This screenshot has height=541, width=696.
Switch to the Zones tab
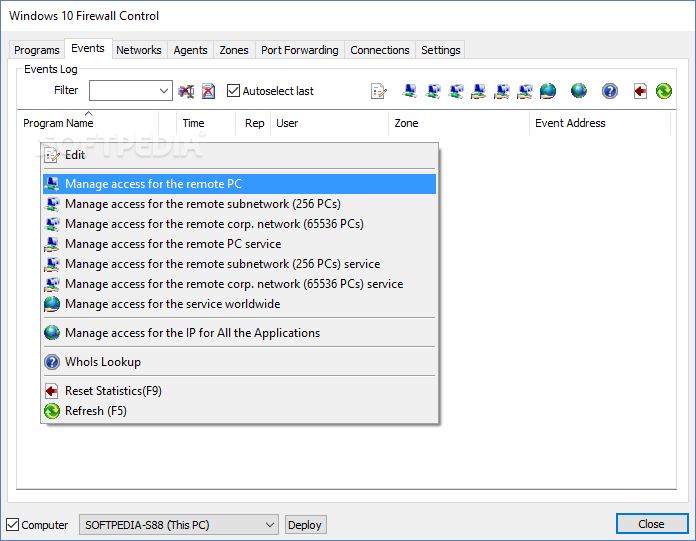tap(234, 50)
